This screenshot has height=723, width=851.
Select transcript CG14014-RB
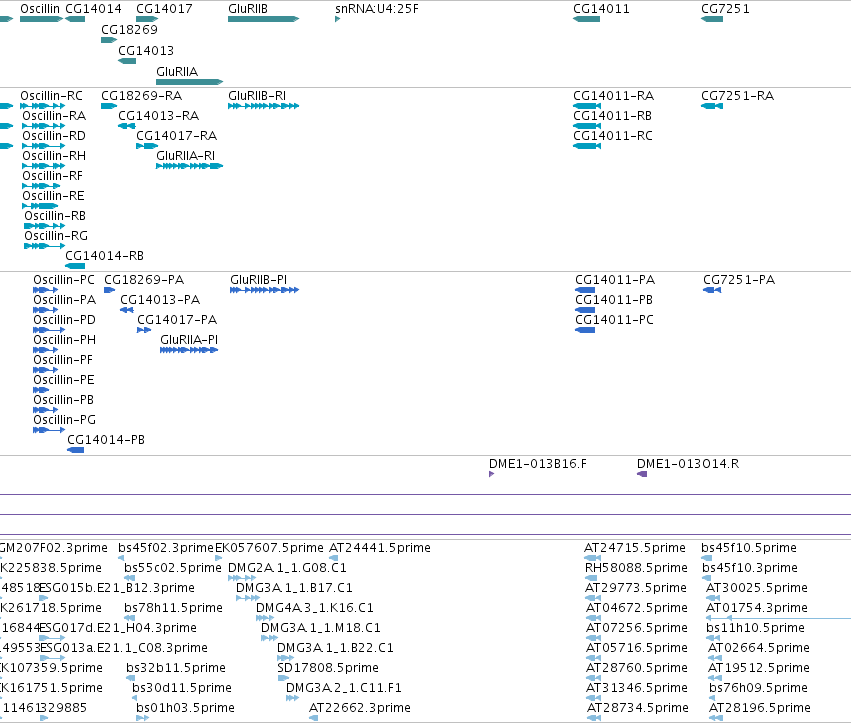pyautogui.click(x=104, y=256)
